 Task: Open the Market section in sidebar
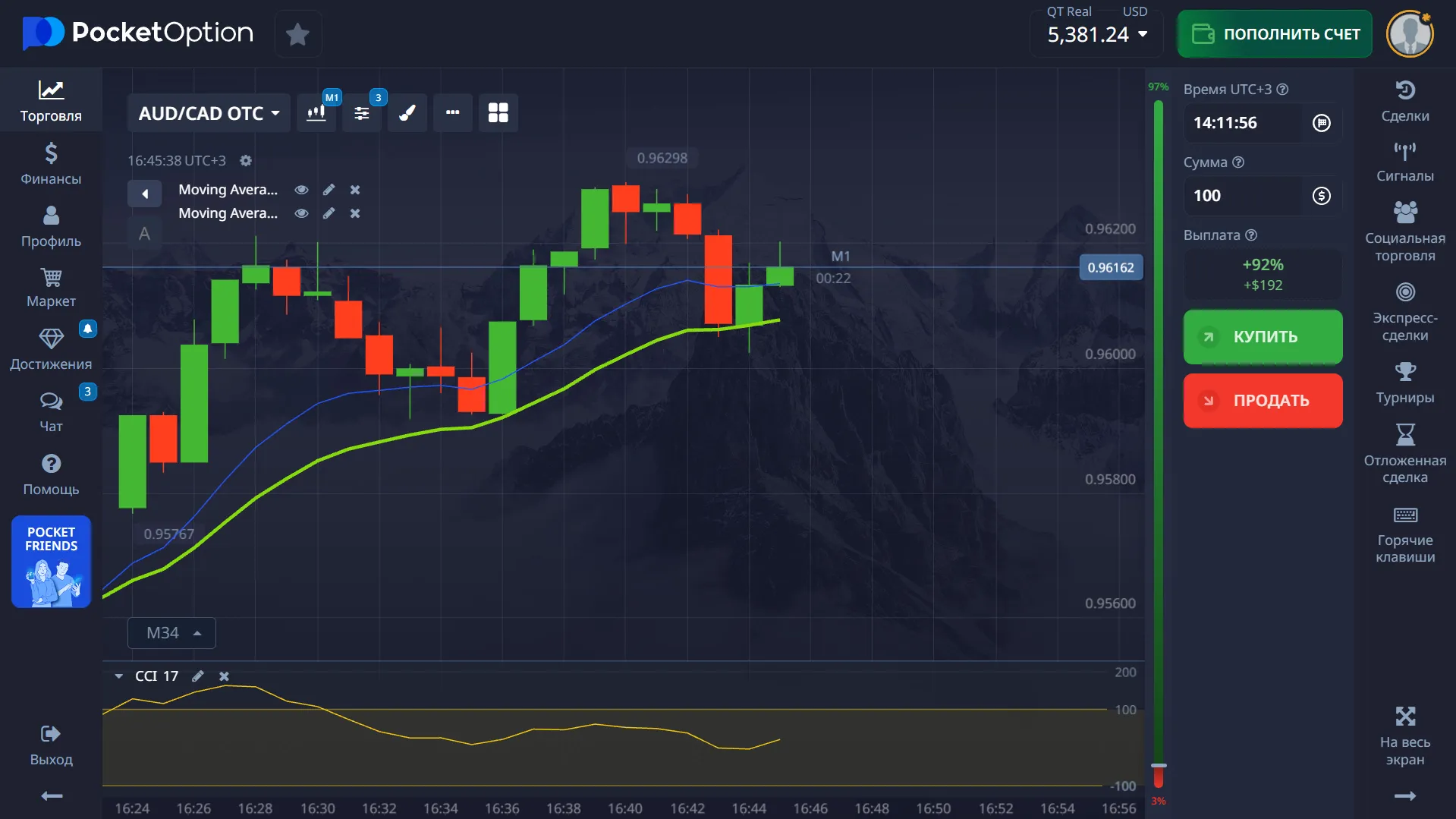(51, 288)
